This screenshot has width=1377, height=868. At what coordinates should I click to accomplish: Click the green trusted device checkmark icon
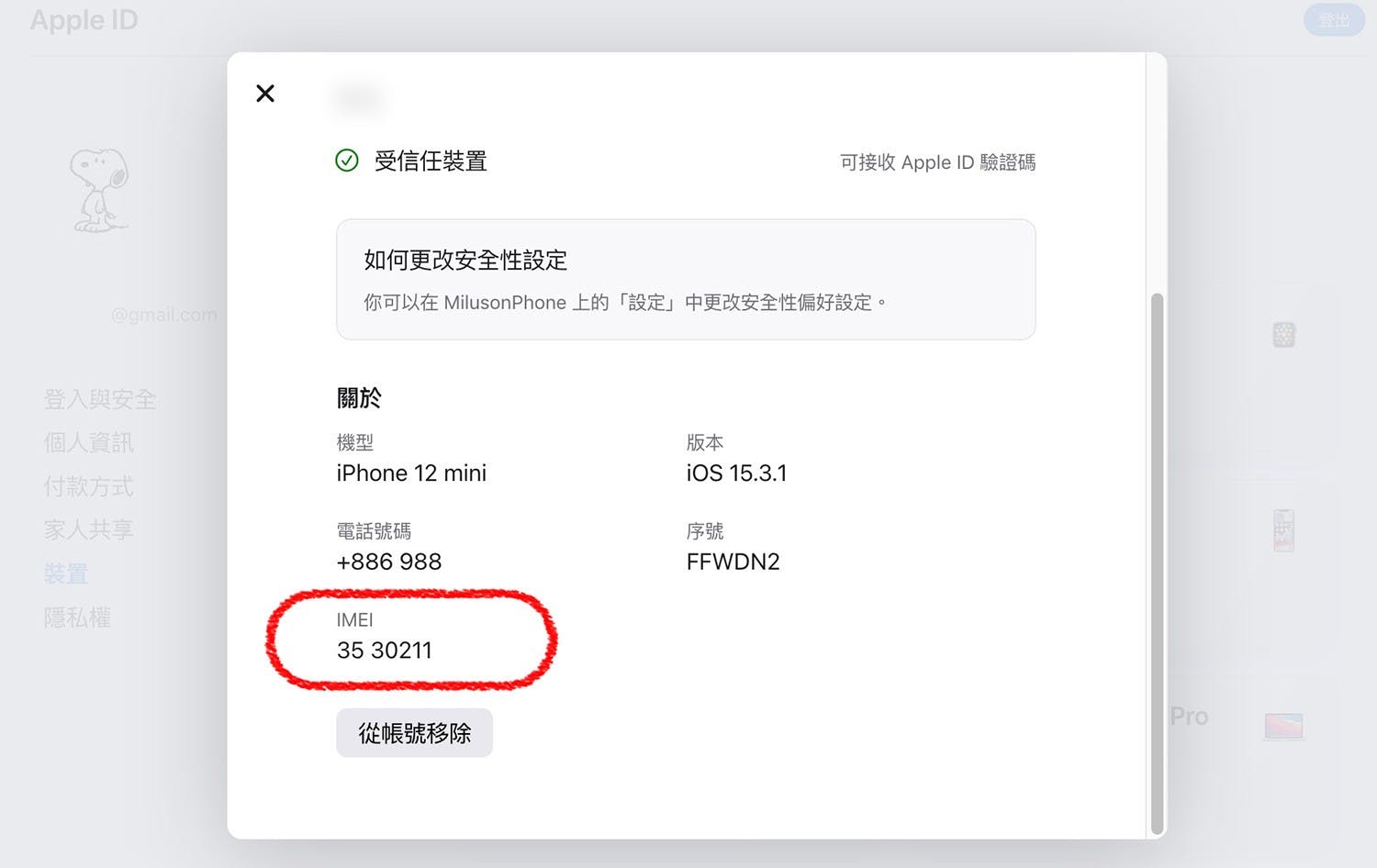click(x=347, y=161)
